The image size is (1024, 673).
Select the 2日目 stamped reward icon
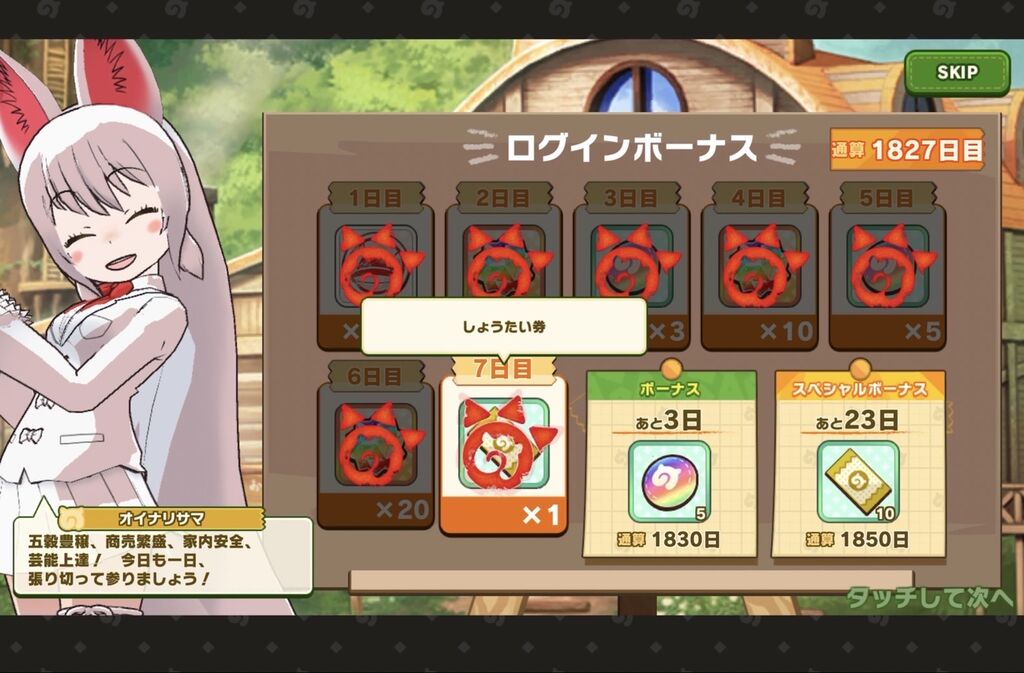[504, 266]
